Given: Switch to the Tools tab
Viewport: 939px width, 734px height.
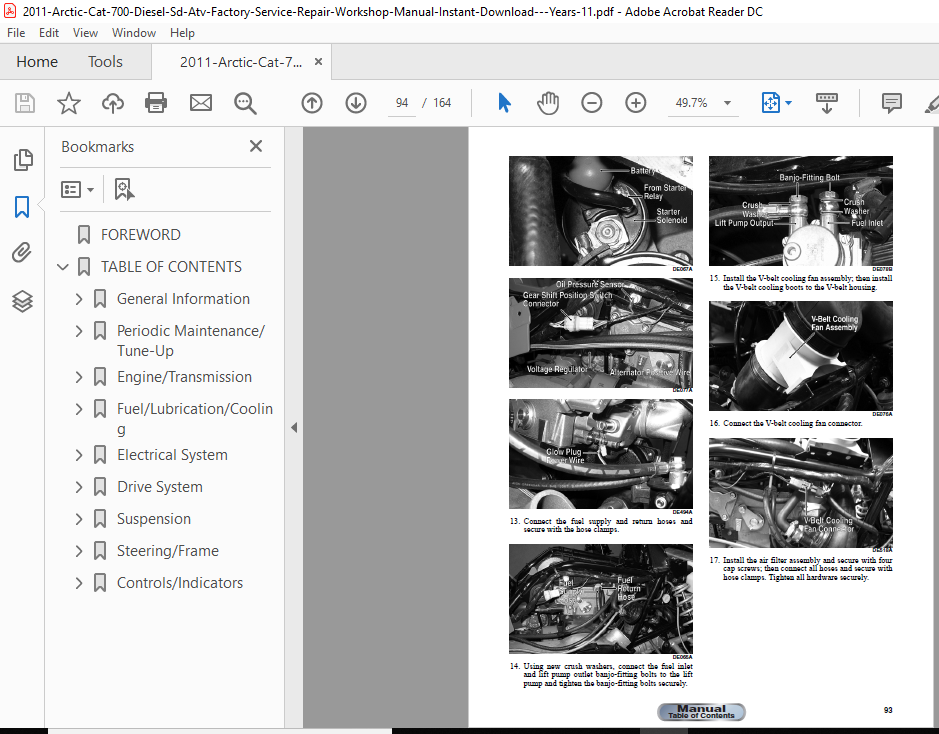Looking at the screenshot, I should [x=105, y=62].
